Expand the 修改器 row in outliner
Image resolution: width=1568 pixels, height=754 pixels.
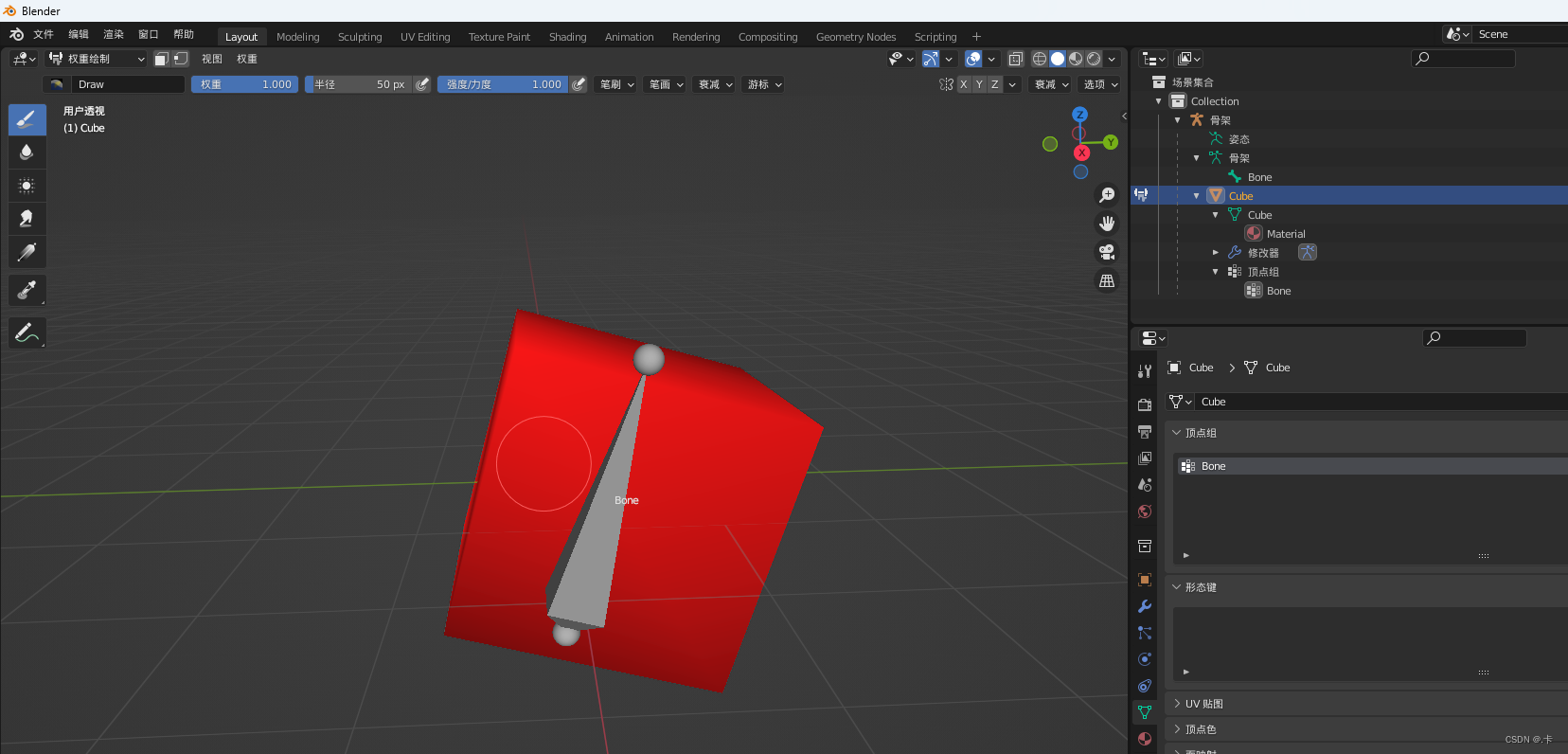[x=1216, y=253]
